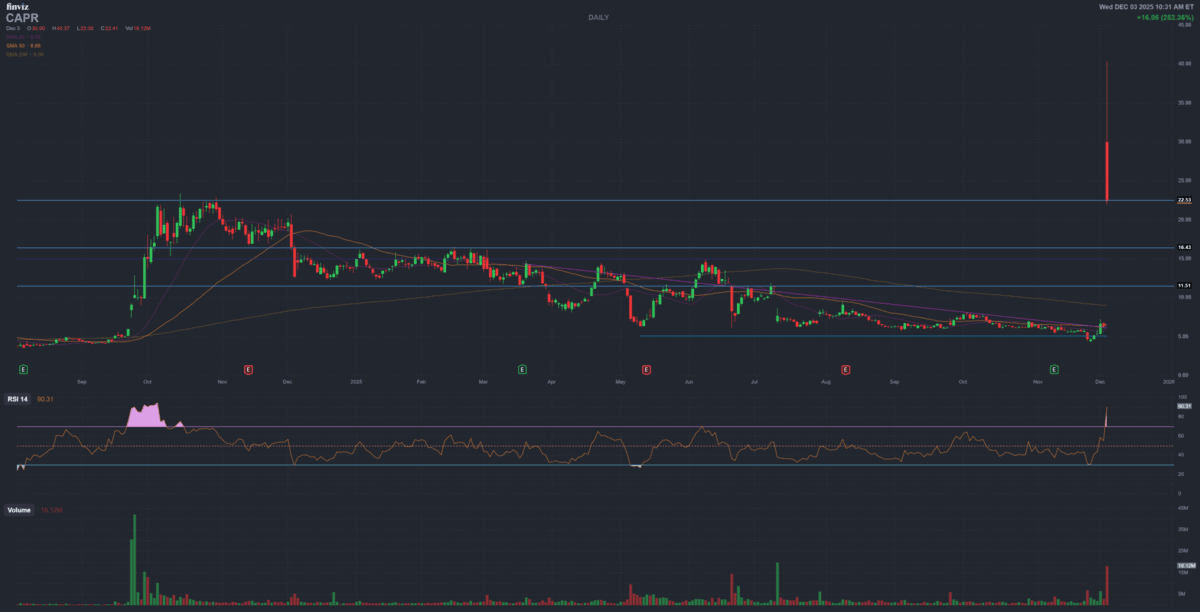Click the DAILY timeframe label
This screenshot has height=612, width=1200.
pos(599,17)
